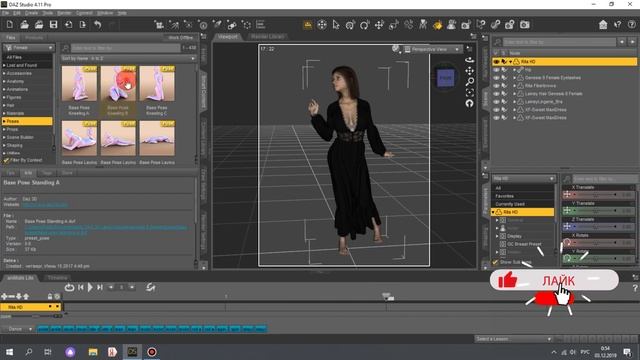Image resolution: width=640 pixels, height=360 pixels.
Task: Switch to the Products tab
Action: [34, 38]
